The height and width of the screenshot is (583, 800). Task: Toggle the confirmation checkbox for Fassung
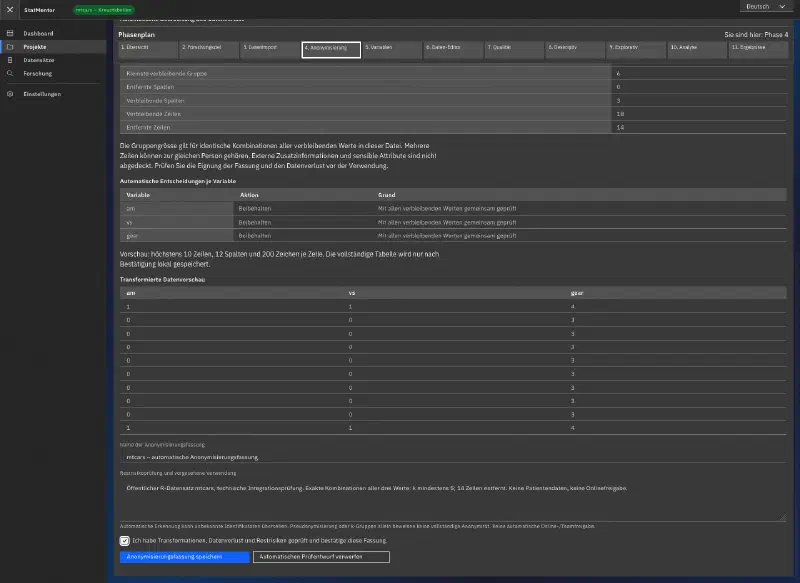(124, 541)
